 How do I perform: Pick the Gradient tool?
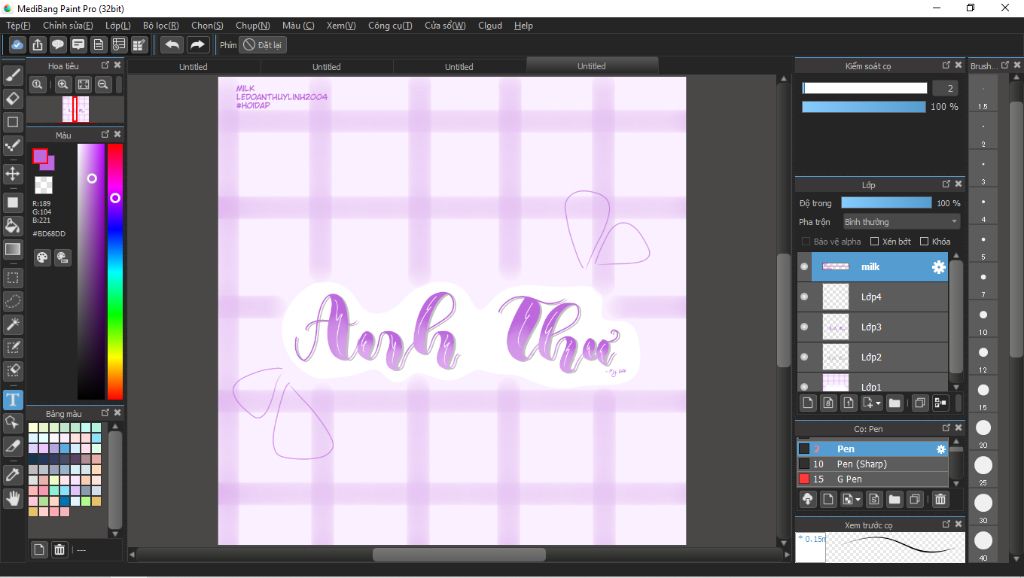coord(12,249)
